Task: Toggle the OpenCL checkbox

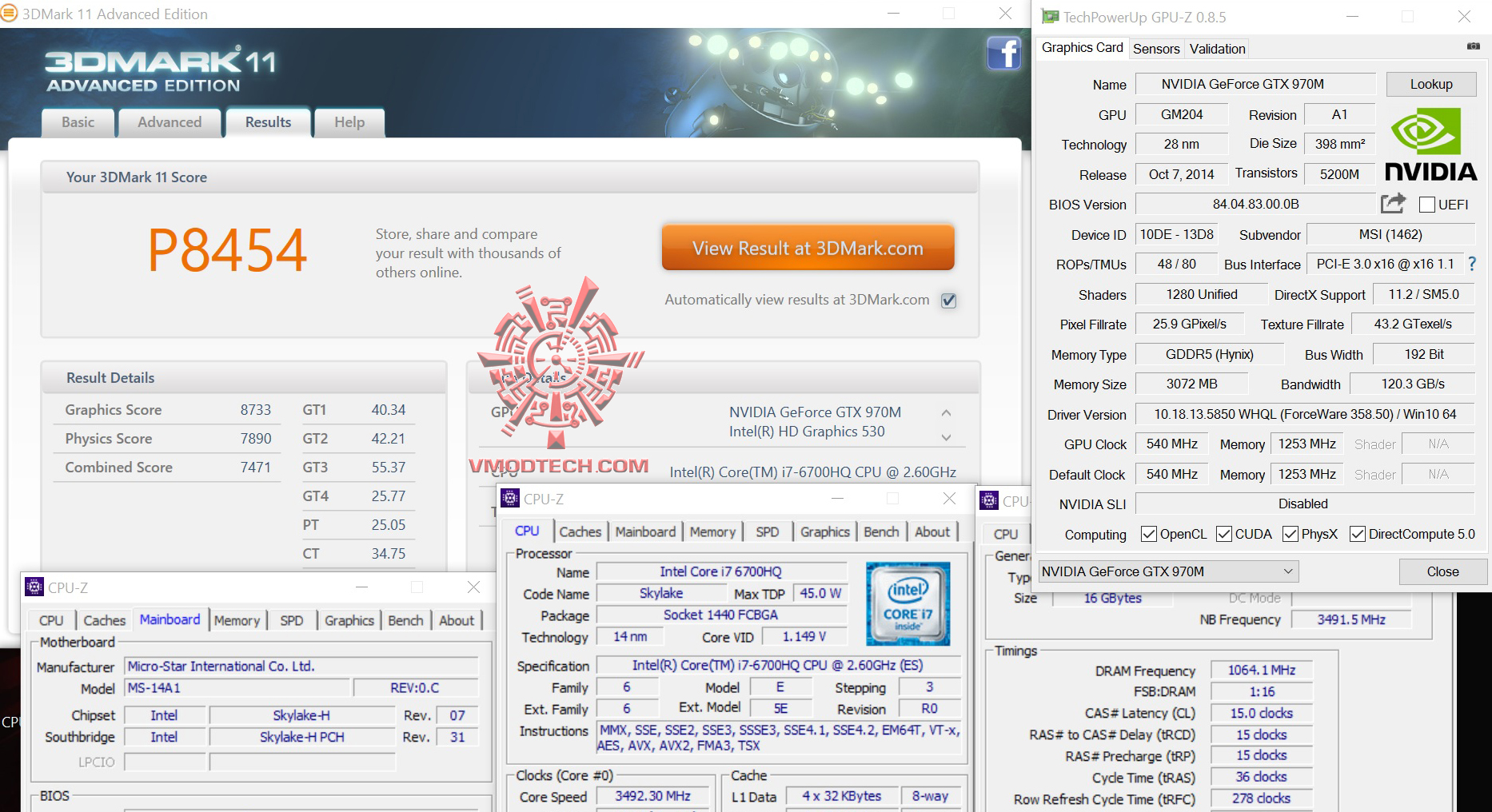Action: [x=1149, y=534]
